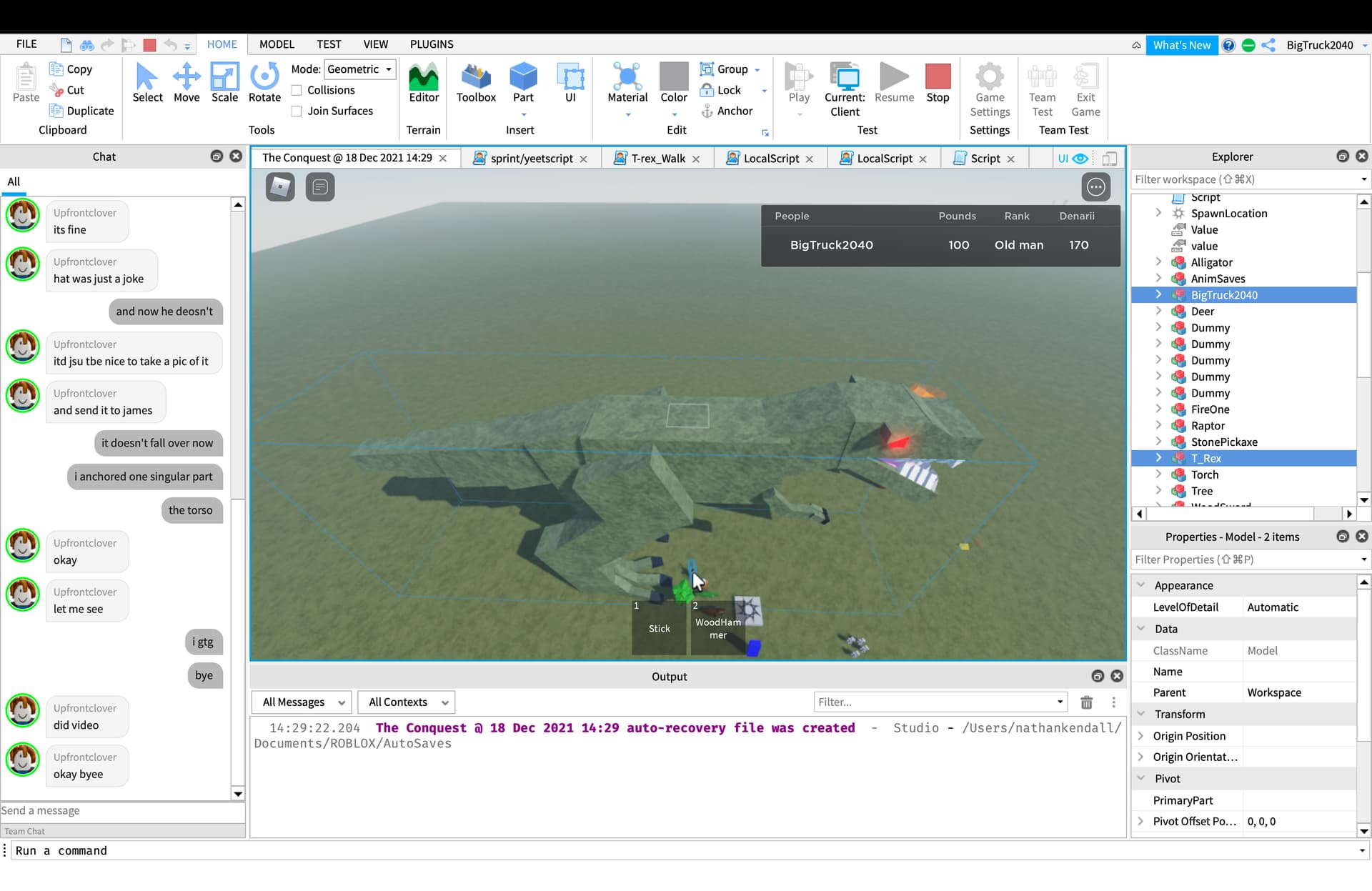Click the What's New button
1372x891 pixels.
click(x=1181, y=45)
